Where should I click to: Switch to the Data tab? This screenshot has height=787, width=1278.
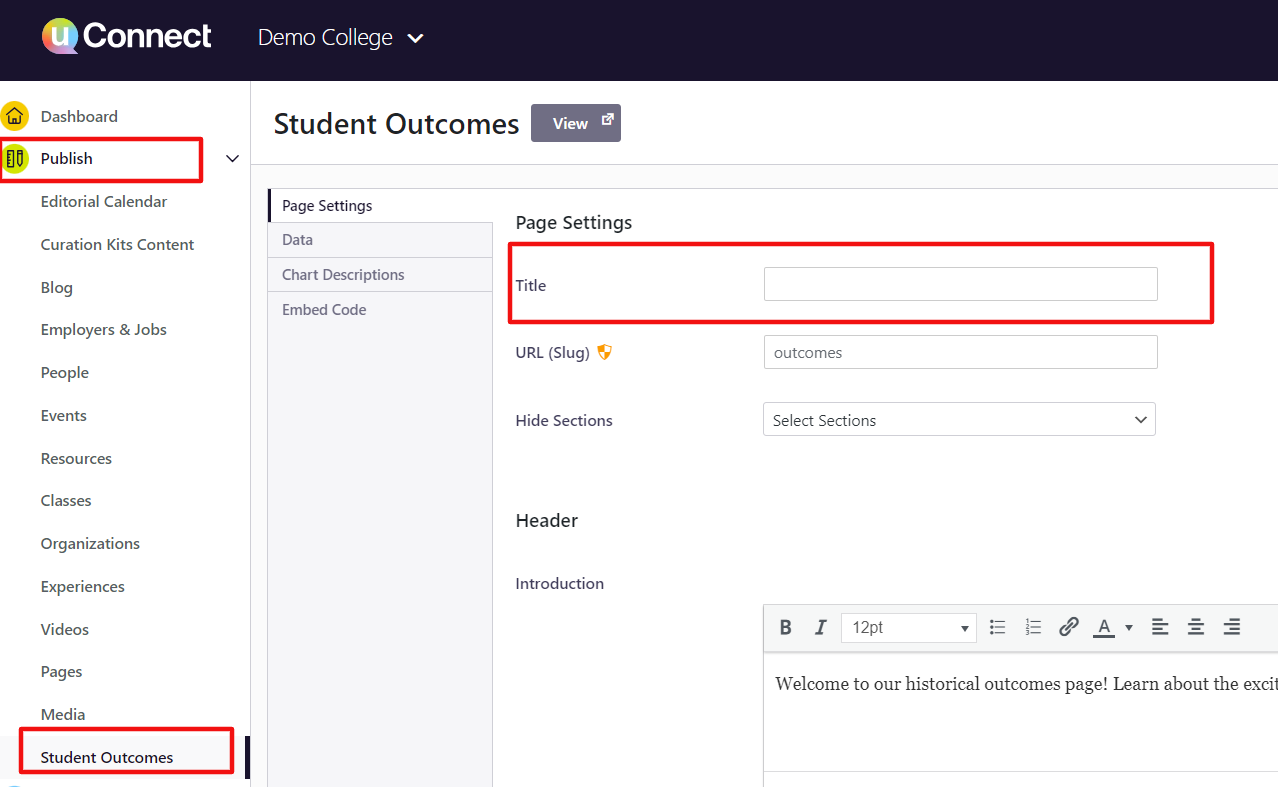click(x=298, y=240)
